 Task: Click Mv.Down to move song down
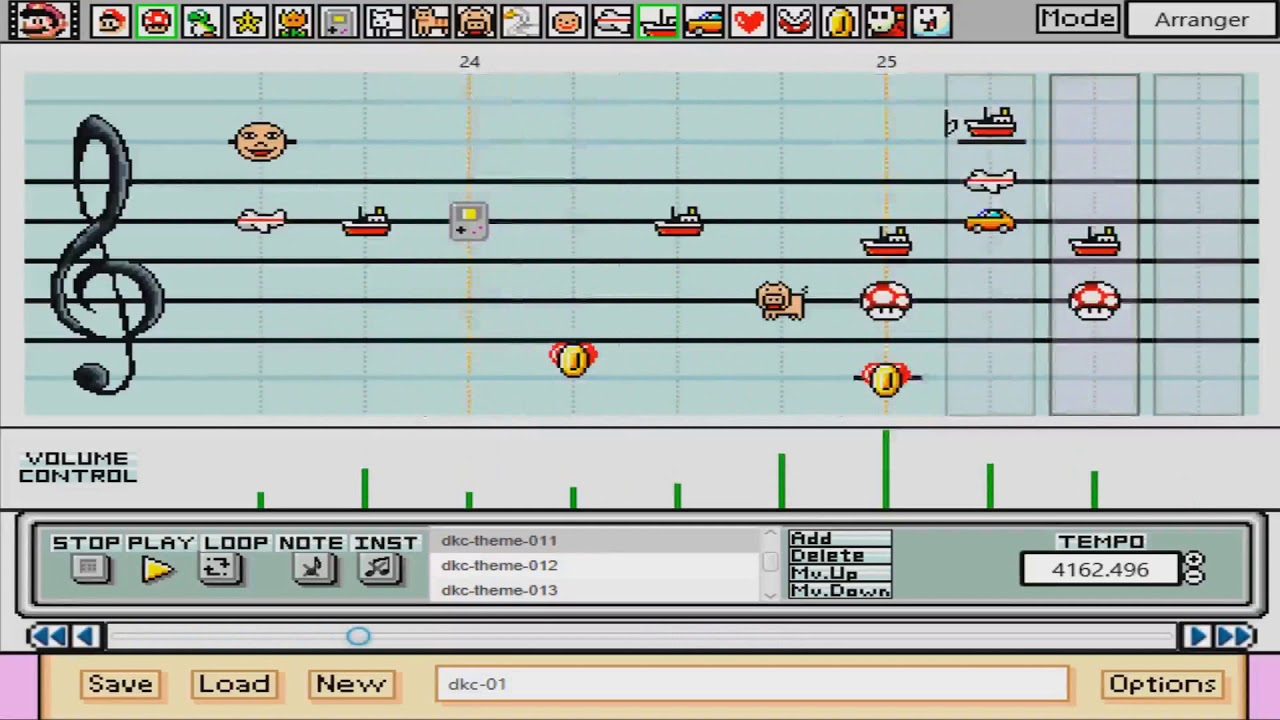tap(839, 590)
